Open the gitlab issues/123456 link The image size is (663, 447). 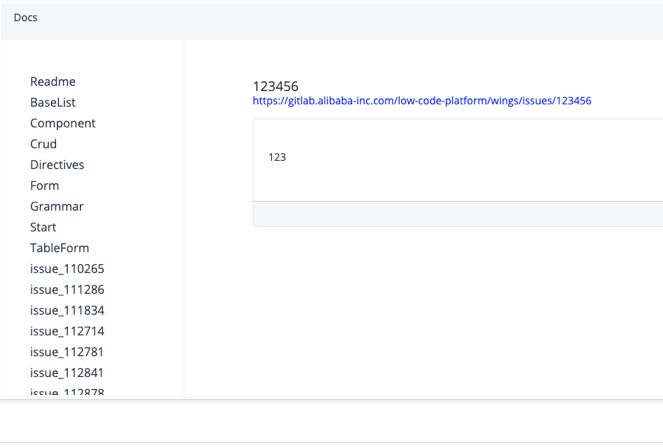422,101
